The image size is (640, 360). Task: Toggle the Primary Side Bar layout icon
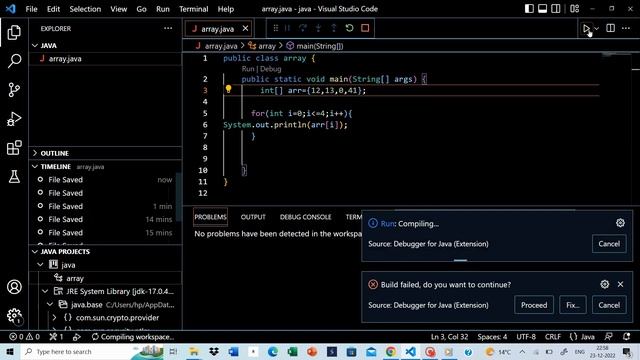[x=529, y=9]
